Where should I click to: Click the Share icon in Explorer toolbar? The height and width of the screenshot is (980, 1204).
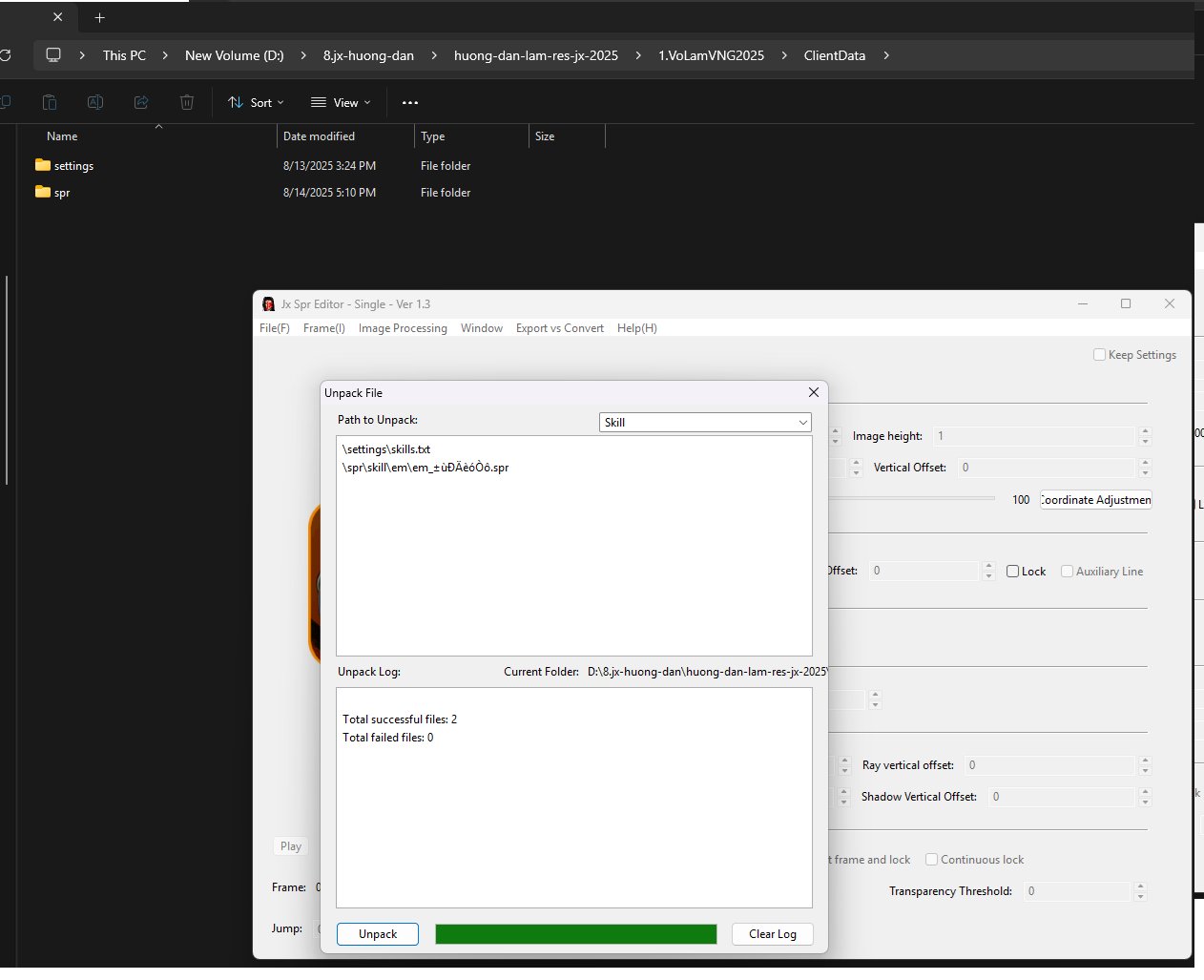pyautogui.click(x=141, y=102)
